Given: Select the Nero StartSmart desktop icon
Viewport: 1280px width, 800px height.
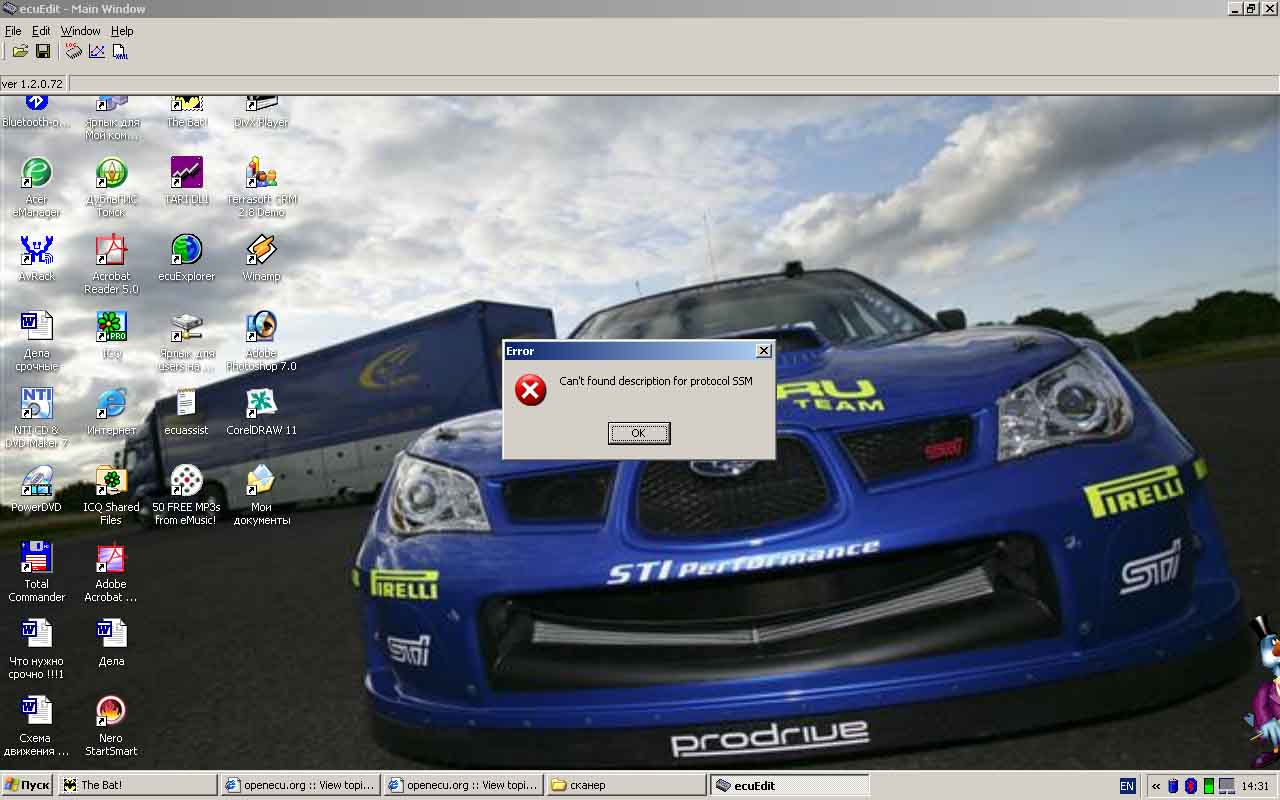Looking at the screenshot, I should pos(111,726).
